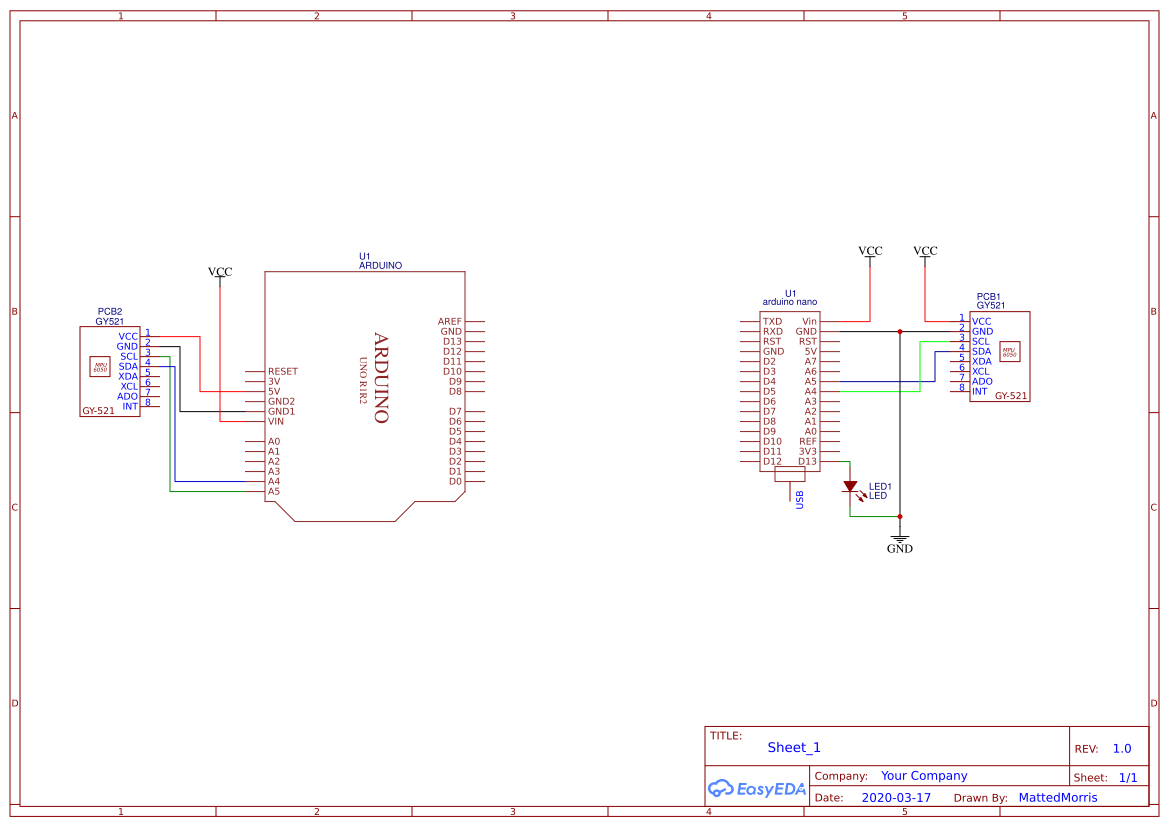1169x827 pixels.
Task: Select the MPU 6050 chip icon inside PCB1
Action: click(x=1009, y=351)
